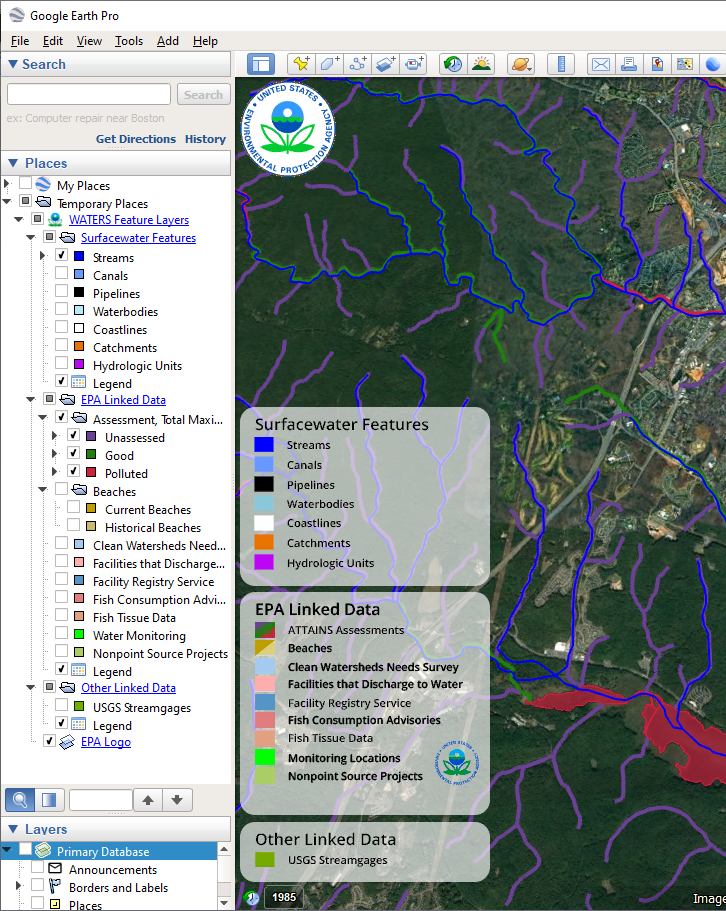Uncheck the Streams checkbox

pyautogui.click(x=61, y=255)
